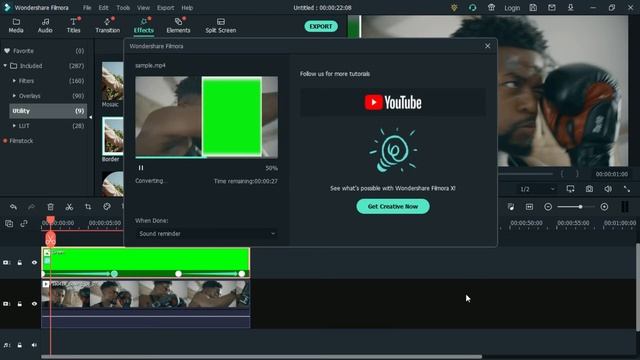This screenshot has width=640, height=360.
Task: Open the View menu
Action: pos(143,8)
